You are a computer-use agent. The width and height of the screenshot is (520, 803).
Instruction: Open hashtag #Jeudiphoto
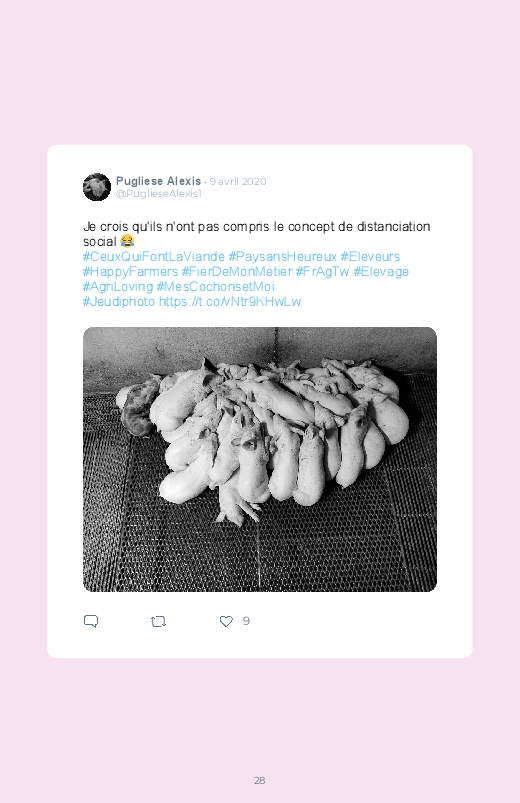pos(119,302)
